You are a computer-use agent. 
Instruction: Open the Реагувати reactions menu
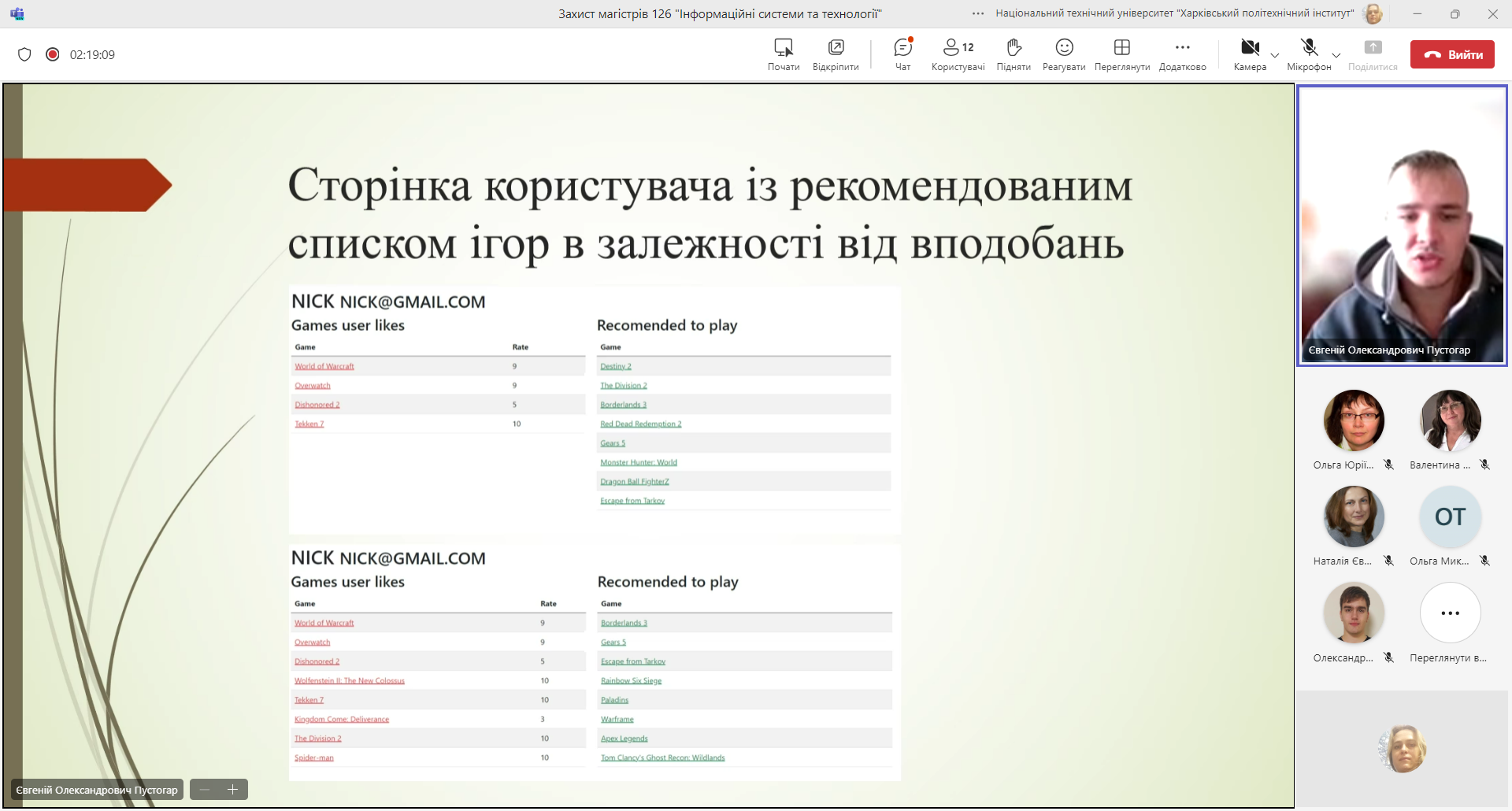point(1064,54)
